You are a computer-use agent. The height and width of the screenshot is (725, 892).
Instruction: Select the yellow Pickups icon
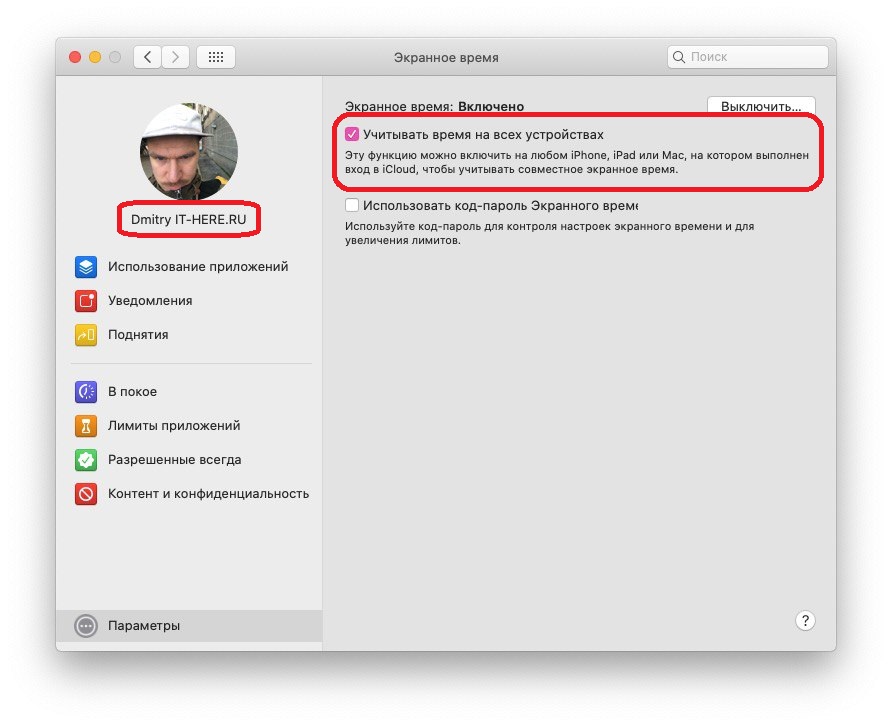coord(86,335)
